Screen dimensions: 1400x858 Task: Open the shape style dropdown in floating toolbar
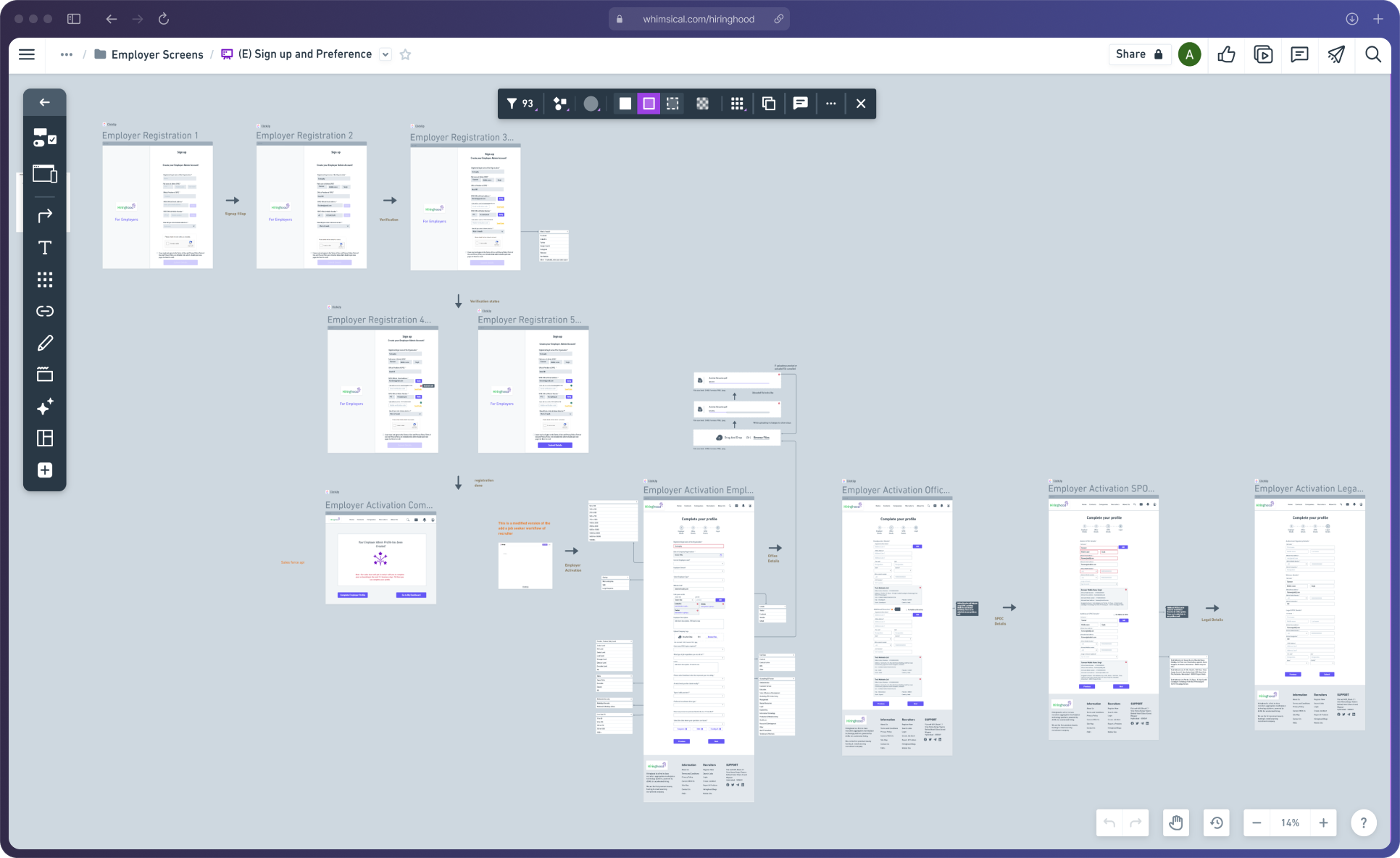559,104
